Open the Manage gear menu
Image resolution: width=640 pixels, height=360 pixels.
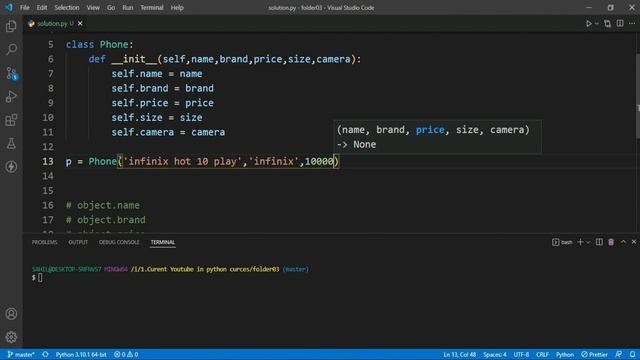pyautogui.click(x=11, y=337)
